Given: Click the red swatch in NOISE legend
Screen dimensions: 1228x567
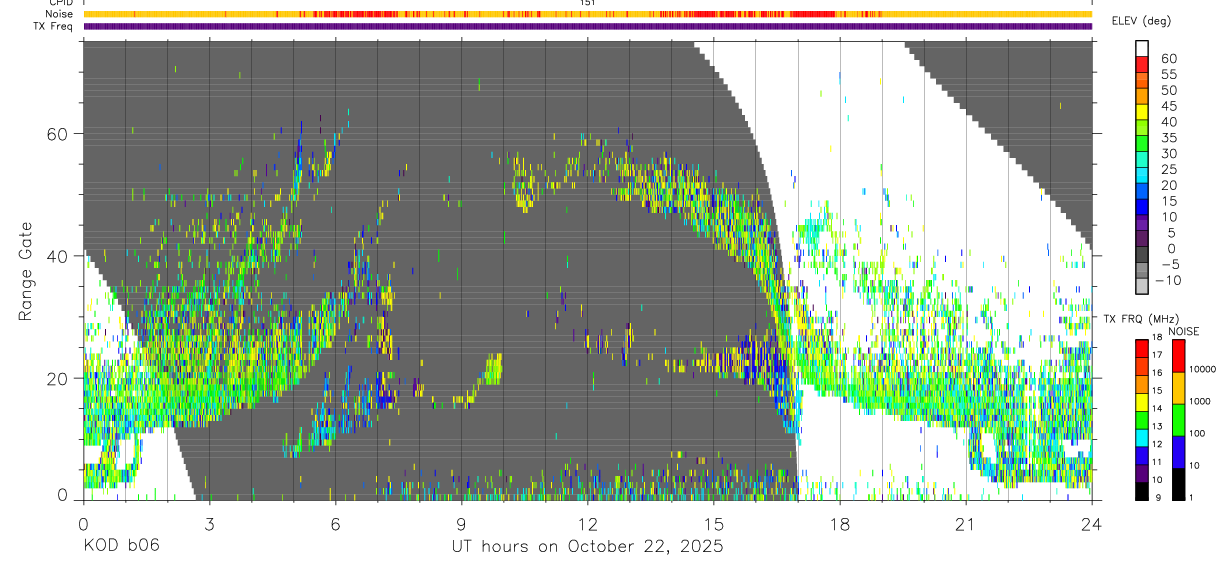Looking at the screenshot, I should pyautogui.click(x=1178, y=355).
